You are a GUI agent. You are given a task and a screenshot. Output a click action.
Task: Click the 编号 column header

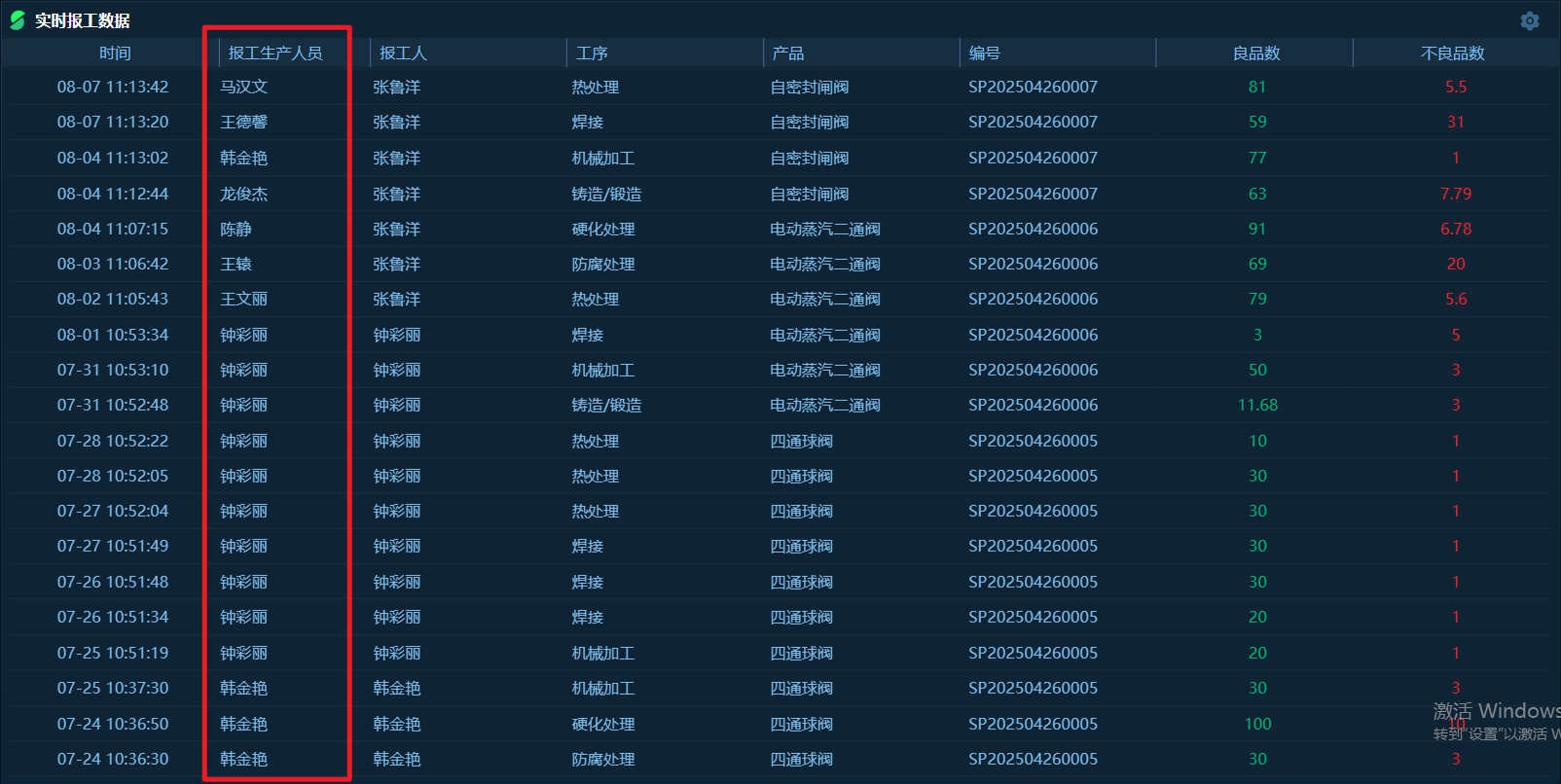click(x=984, y=53)
